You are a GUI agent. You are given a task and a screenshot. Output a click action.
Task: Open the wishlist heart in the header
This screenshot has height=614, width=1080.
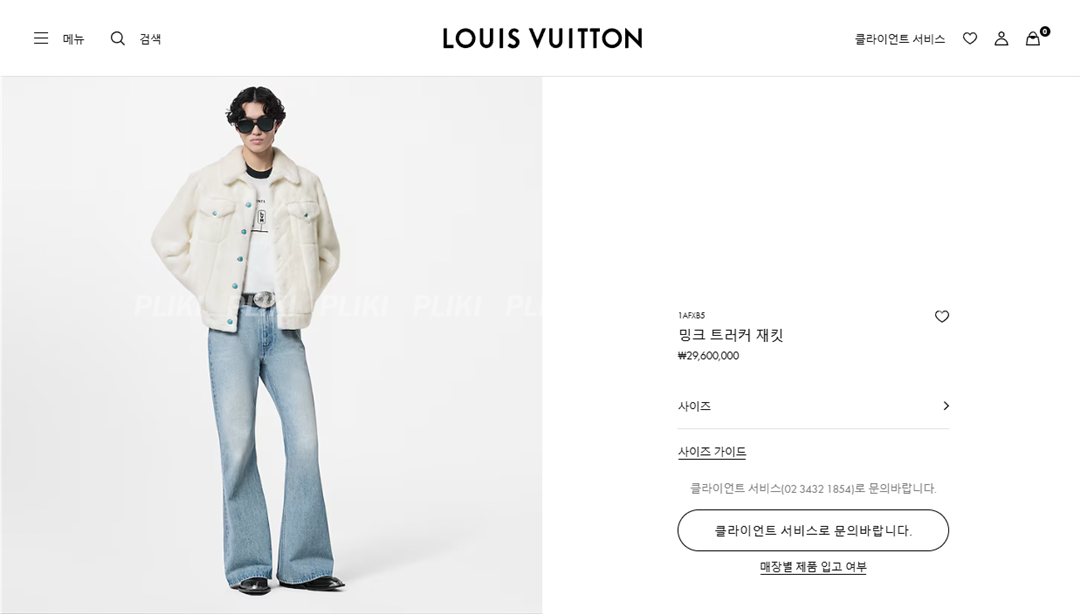[x=970, y=39]
